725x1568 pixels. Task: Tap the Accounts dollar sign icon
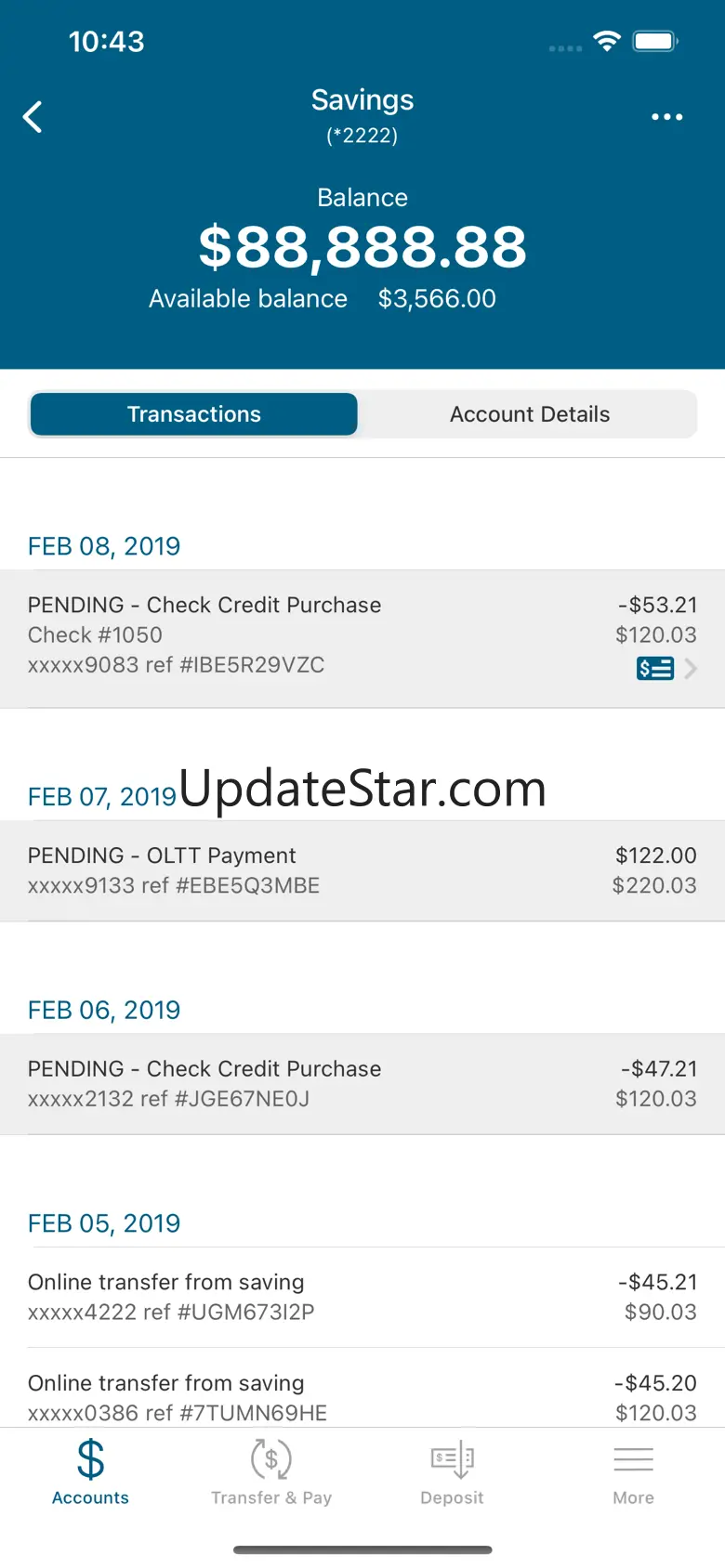[90, 1458]
